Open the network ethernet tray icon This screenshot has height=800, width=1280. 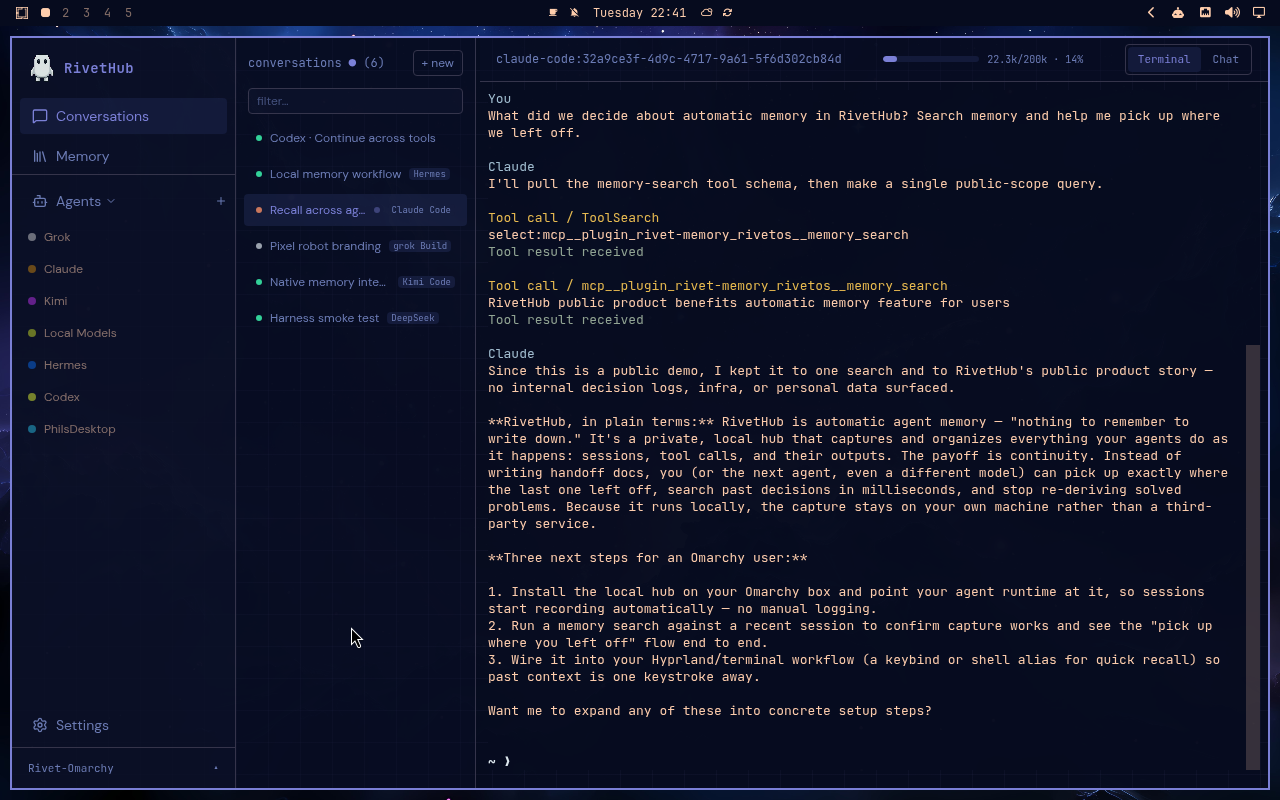[x=1205, y=13]
